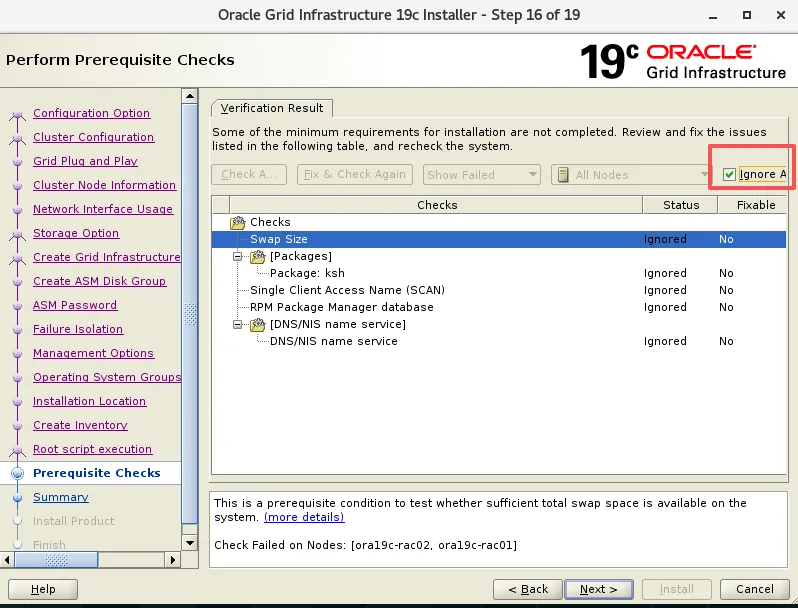Toggle the Ignore All checkbox
This screenshot has width=798, height=608.
click(x=729, y=175)
